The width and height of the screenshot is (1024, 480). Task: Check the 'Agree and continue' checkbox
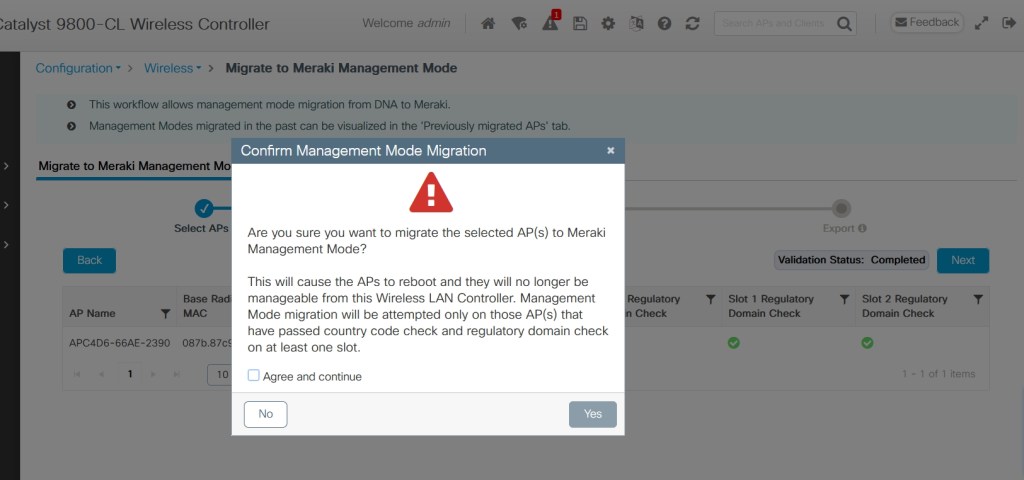point(254,376)
